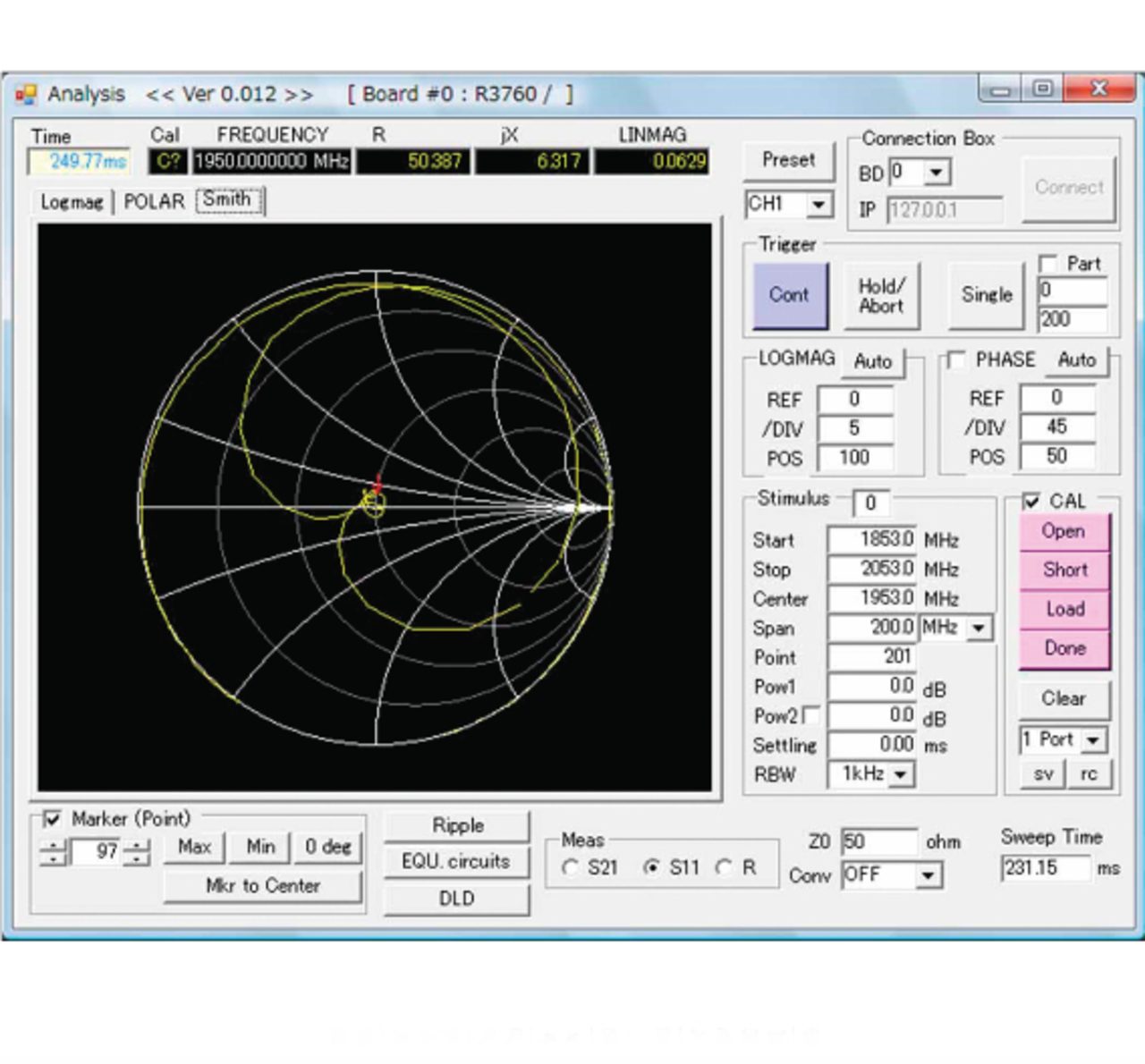Click the Settling time field

pos(871,745)
